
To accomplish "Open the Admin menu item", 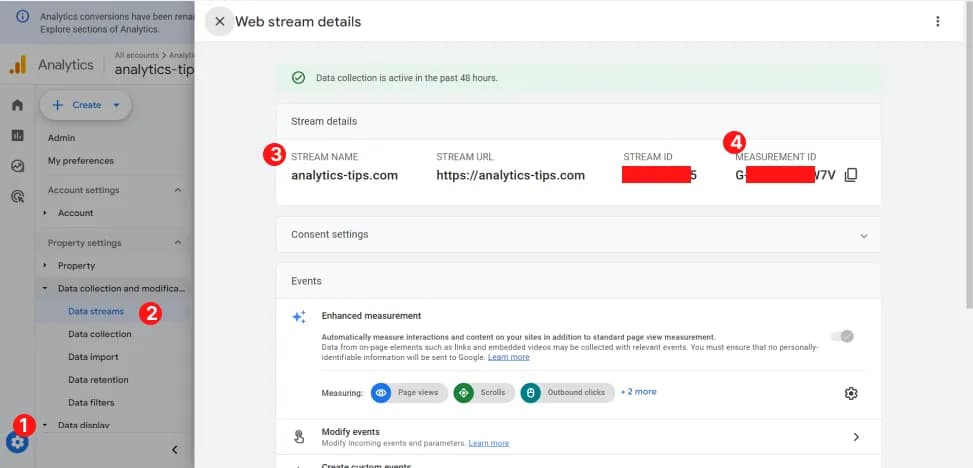I will [61, 138].
